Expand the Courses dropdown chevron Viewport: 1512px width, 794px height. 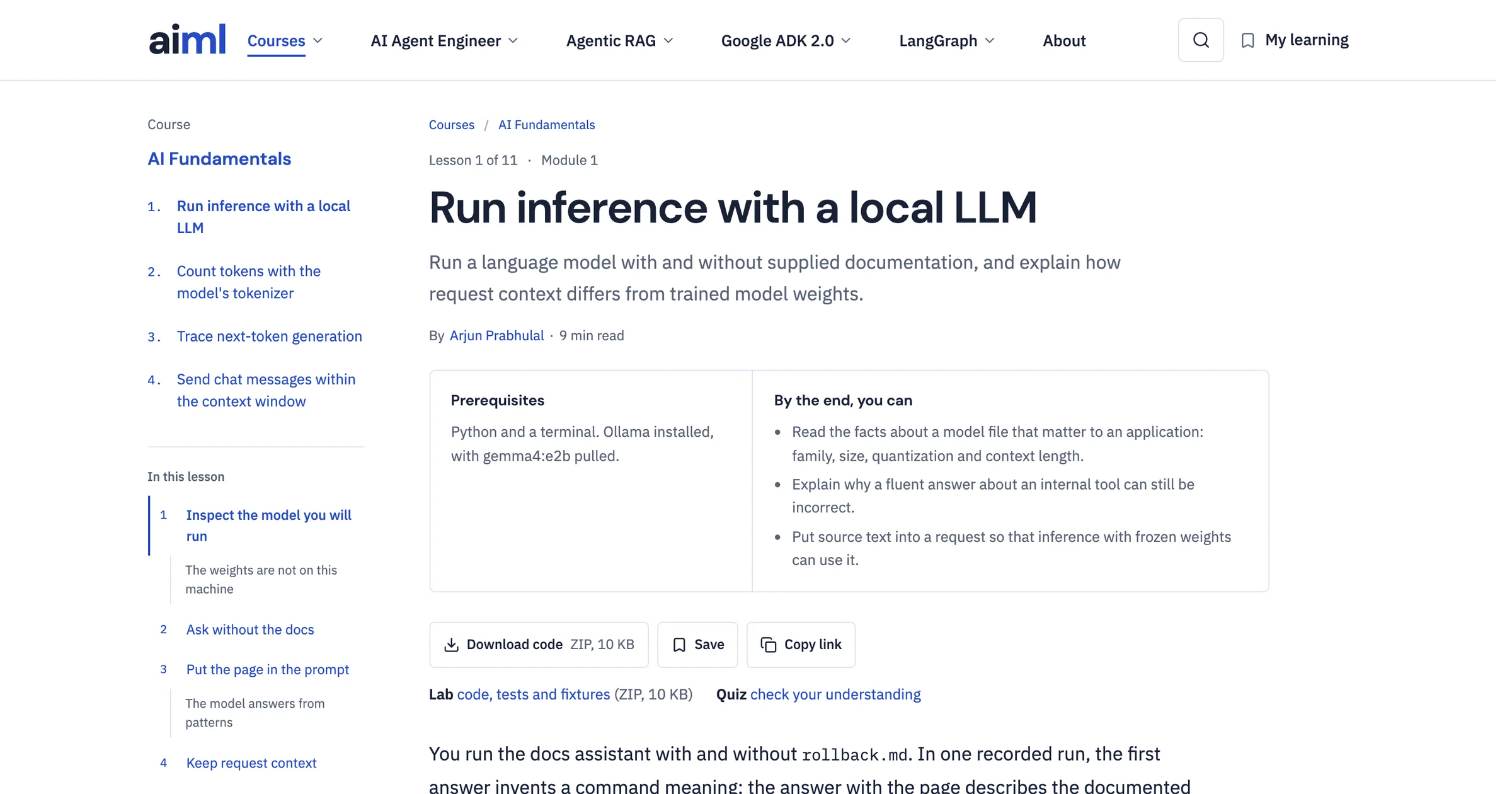click(x=318, y=40)
